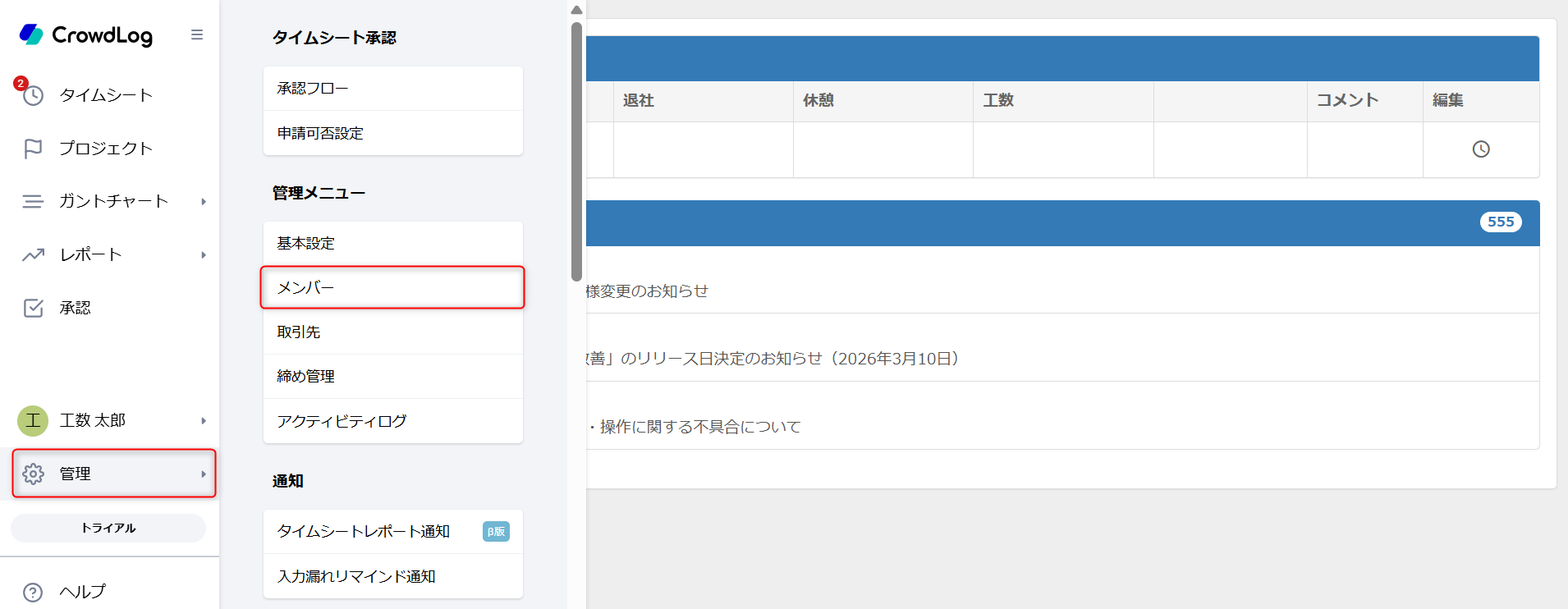The width and height of the screenshot is (1568, 609).
Task: Open 基本設定 menu item
Action: (392, 243)
